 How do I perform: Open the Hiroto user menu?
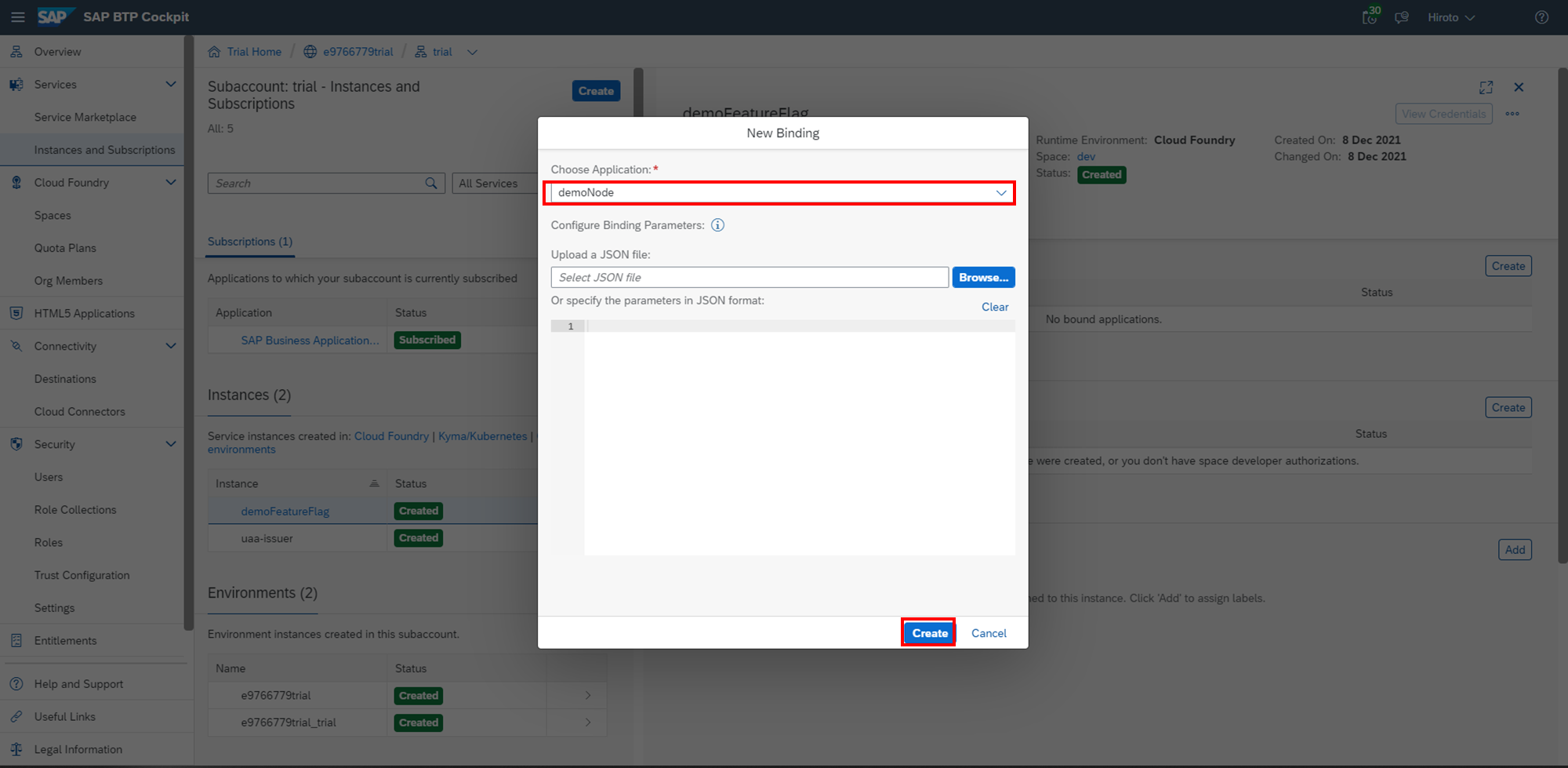[x=1450, y=17]
